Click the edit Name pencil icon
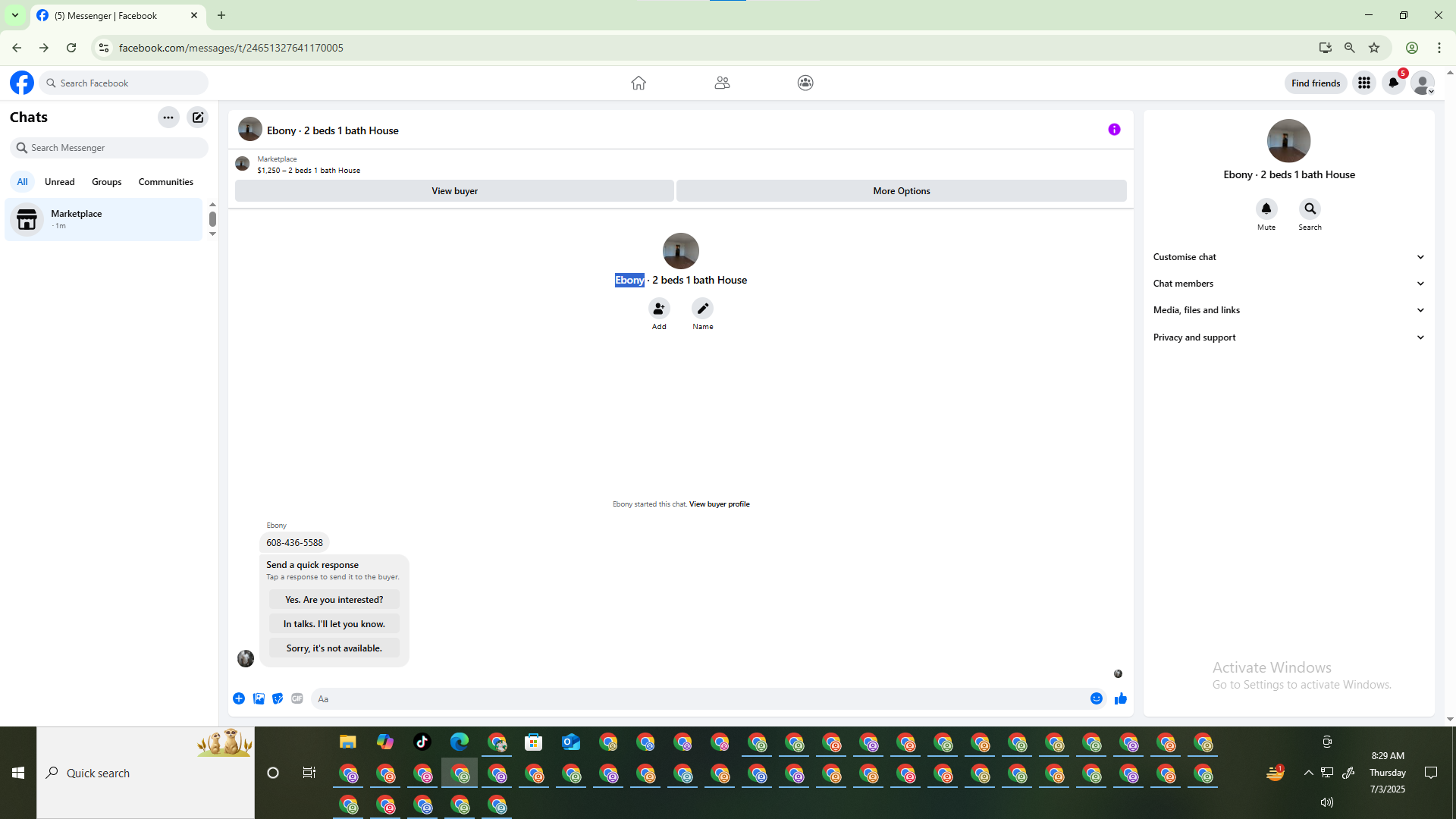1456x819 pixels. point(702,309)
